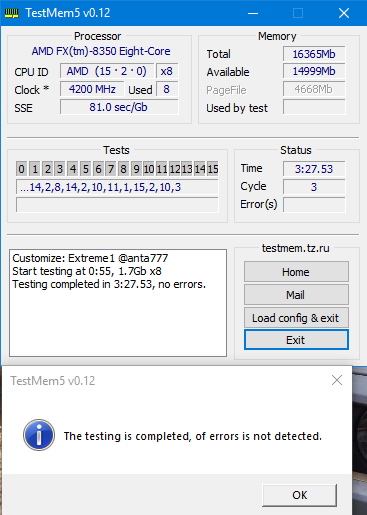Screen dimensions: 367x515
Task: Click the CPU ID AMD (15 · 2 · 0) field
Action: [x=107, y=71]
